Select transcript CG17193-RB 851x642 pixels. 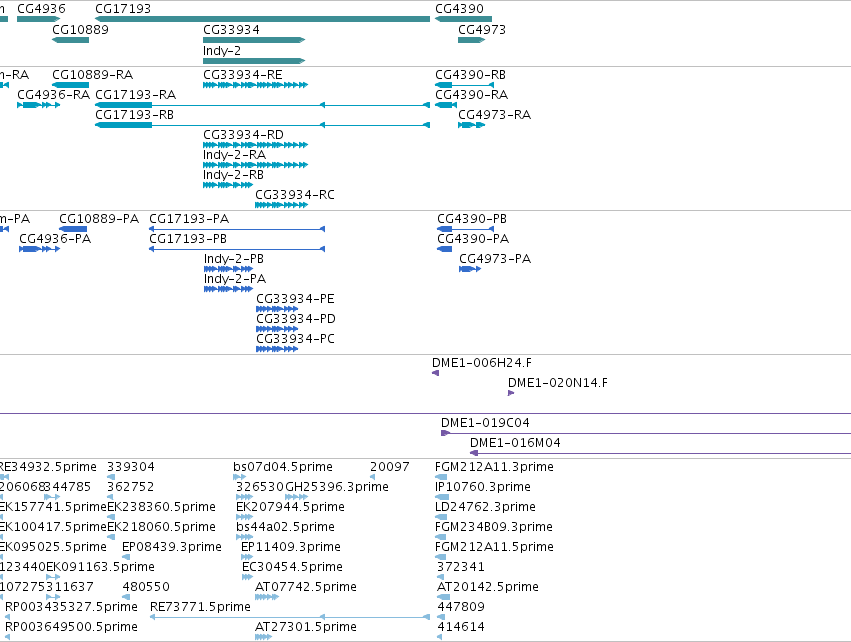[135, 115]
